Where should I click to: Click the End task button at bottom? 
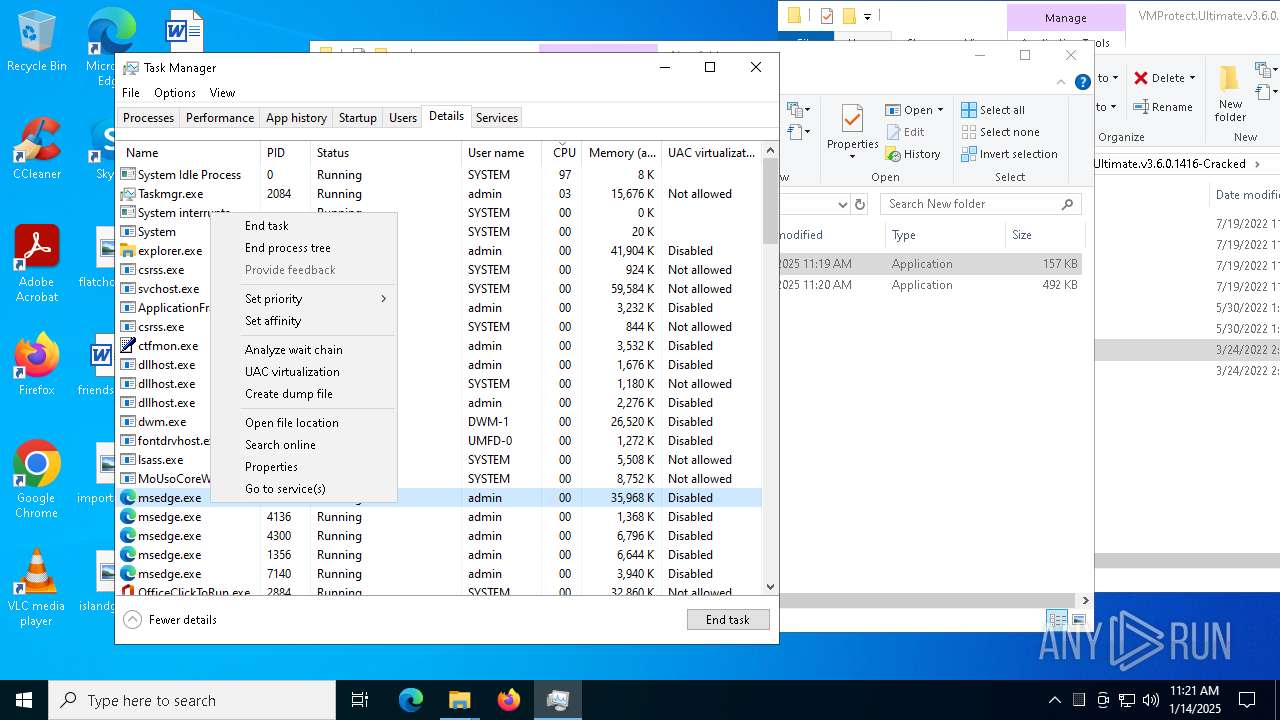click(728, 620)
